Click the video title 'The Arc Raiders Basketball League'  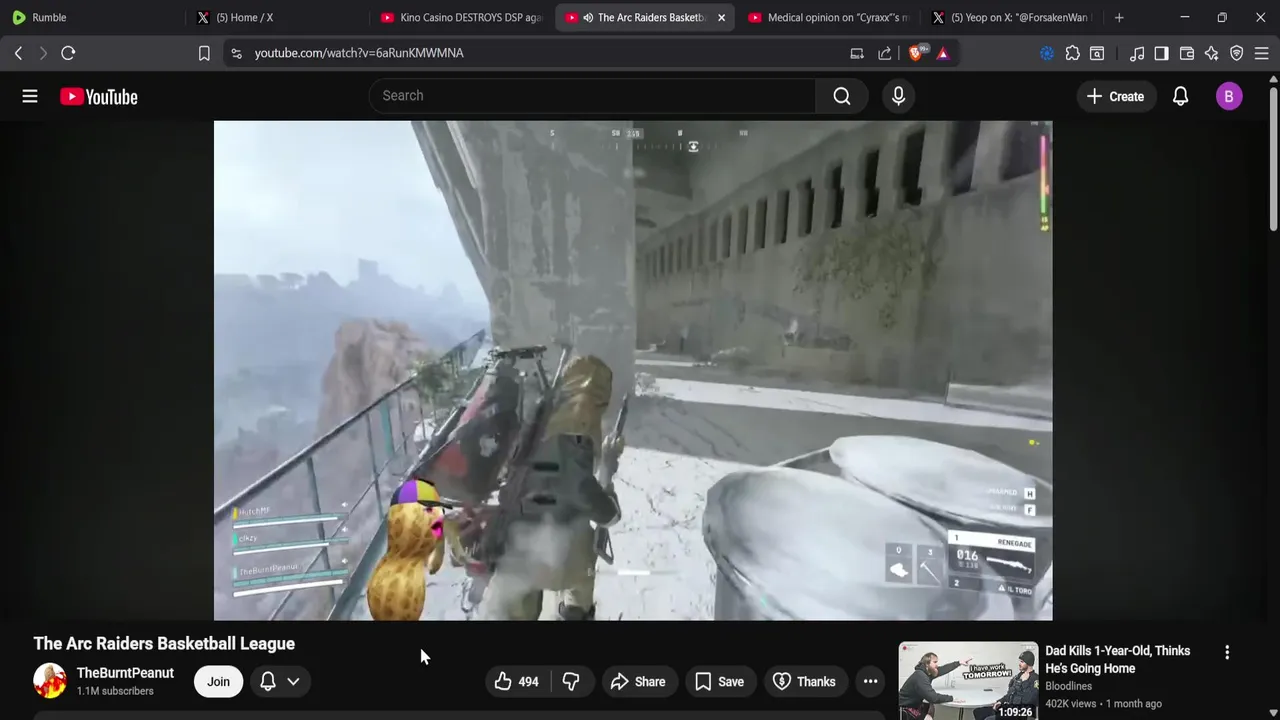(x=164, y=644)
